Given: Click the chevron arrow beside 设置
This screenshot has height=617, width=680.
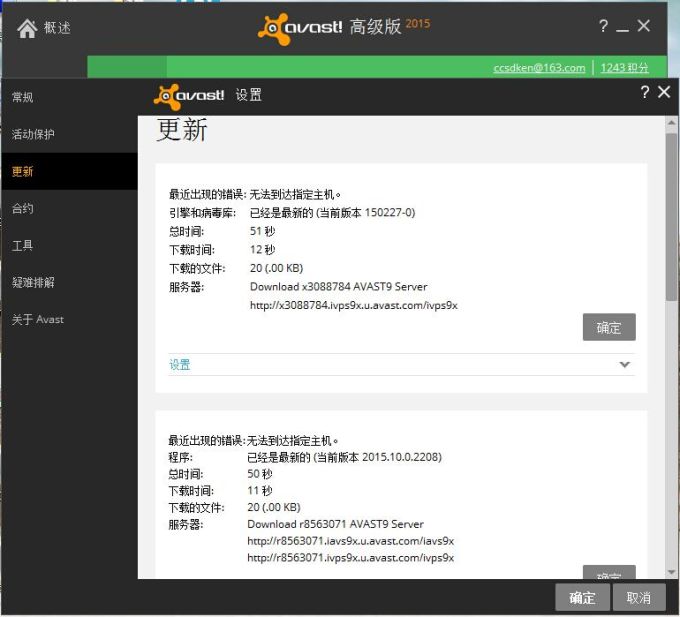Looking at the screenshot, I should tap(624, 365).
